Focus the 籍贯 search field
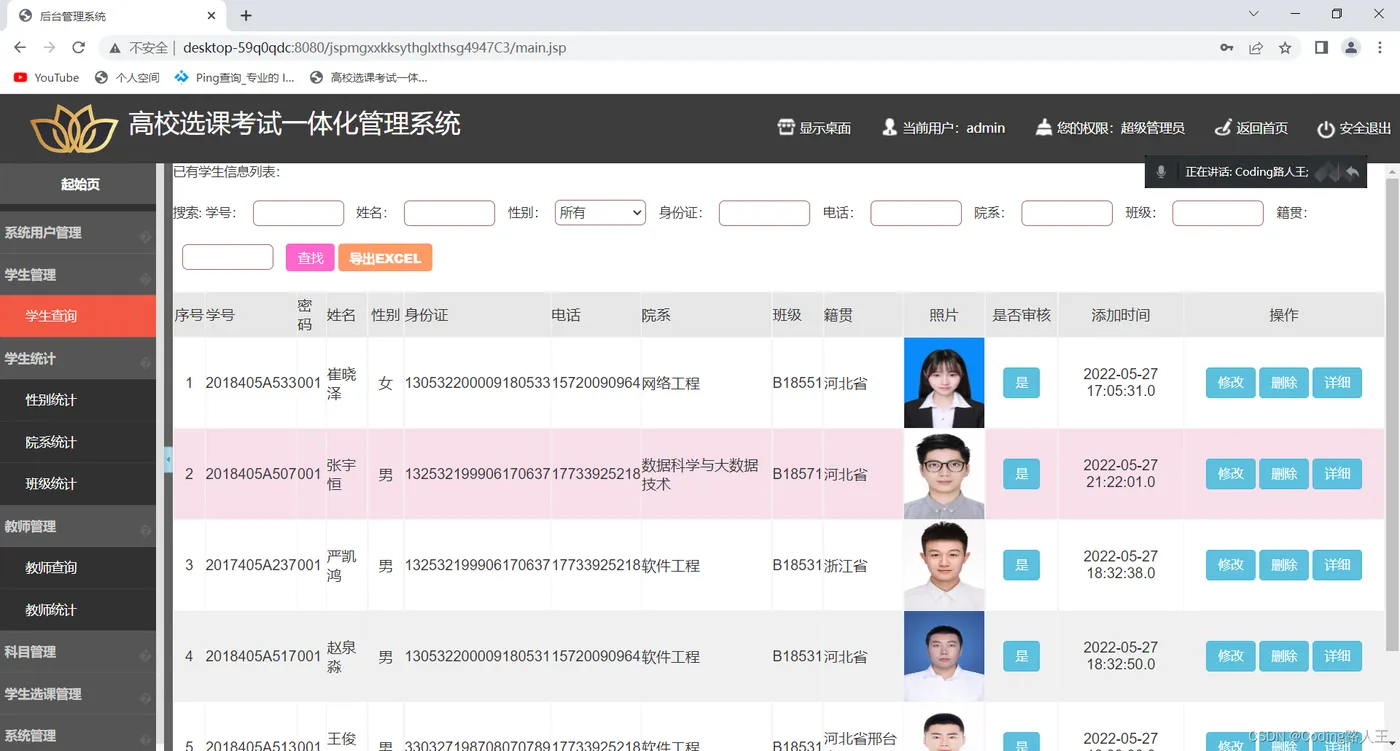The height and width of the screenshot is (751, 1400). (228, 257)
